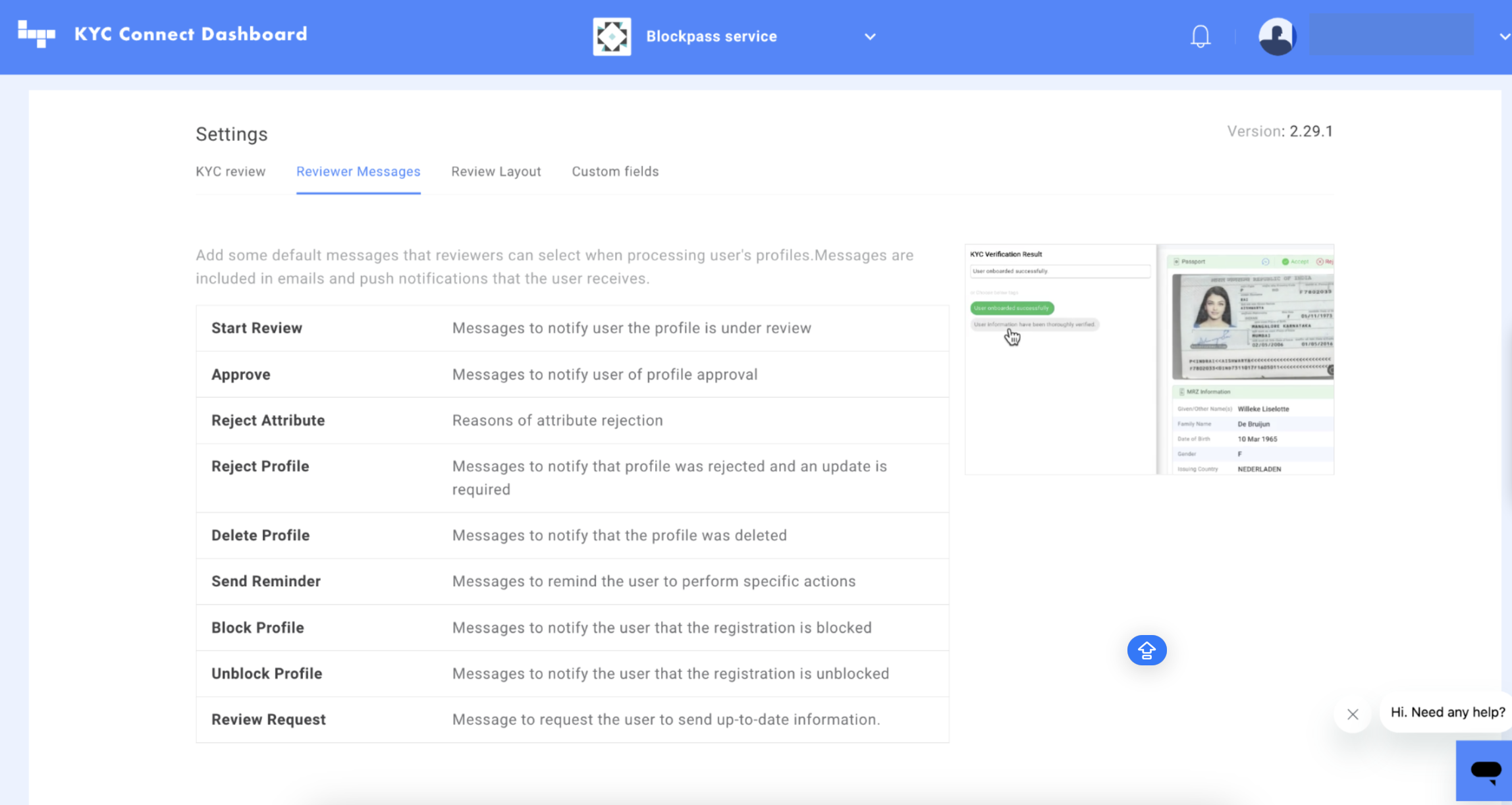This screenshot has height=805, width=1512.
Task: Open the Delete Profile row
Action: coord(572,535)
